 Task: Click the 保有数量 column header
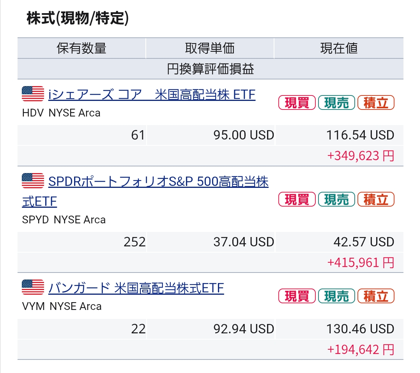[82, 48]
